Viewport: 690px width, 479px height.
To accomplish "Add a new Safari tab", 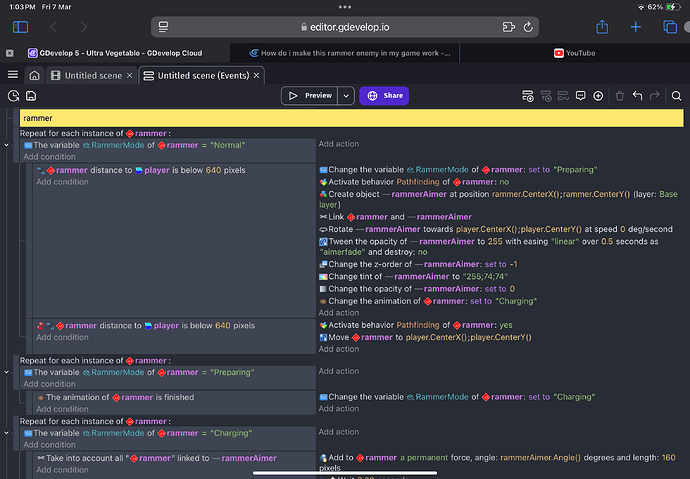I will pyautogui.click(x=635, y=27).
